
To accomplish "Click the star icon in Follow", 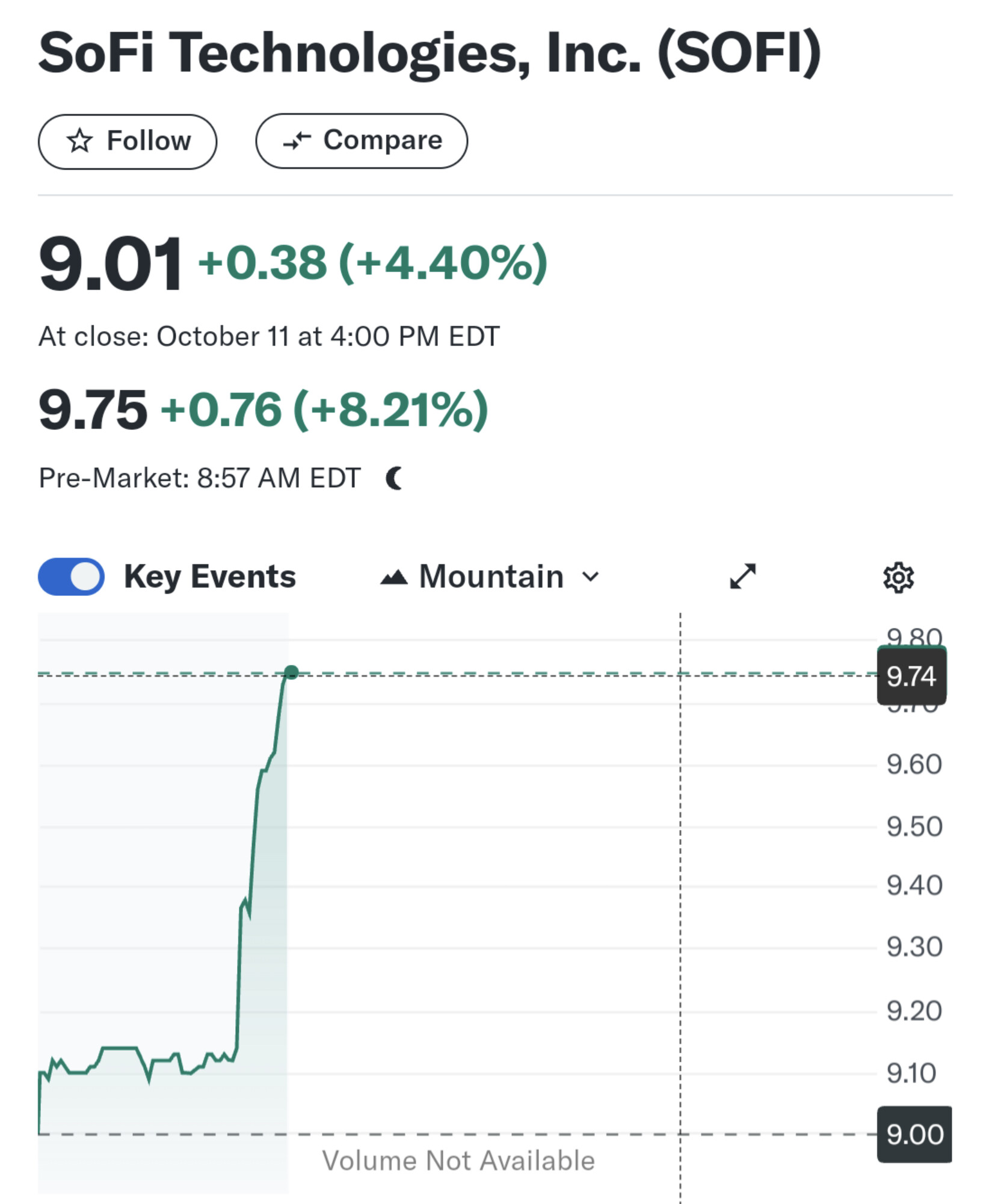I will point(79,141).
